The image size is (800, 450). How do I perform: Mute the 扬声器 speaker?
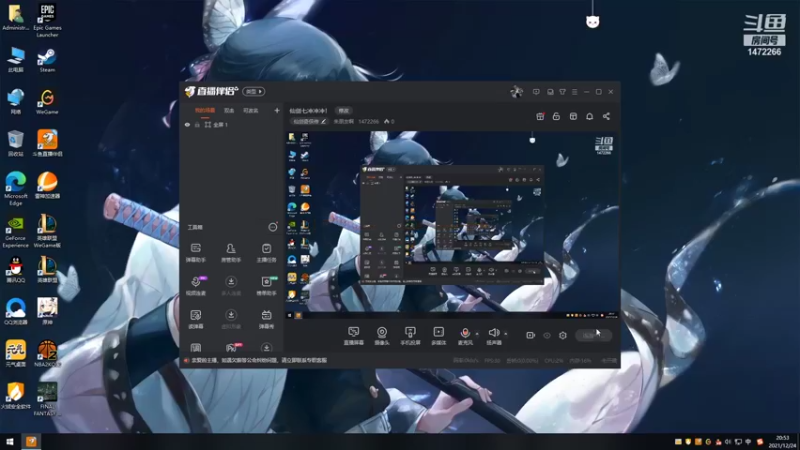coord(493,336)
